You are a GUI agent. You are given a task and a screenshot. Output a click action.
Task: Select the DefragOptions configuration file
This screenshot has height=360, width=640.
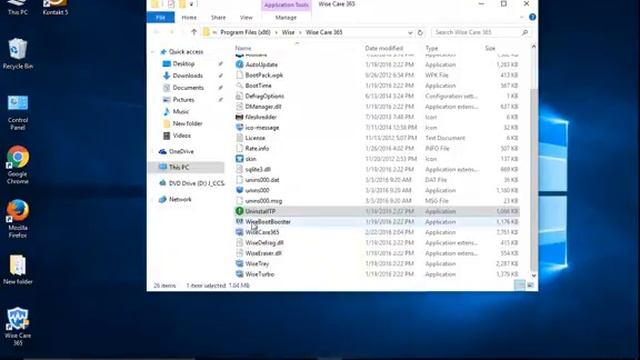(x=264, y=96)
